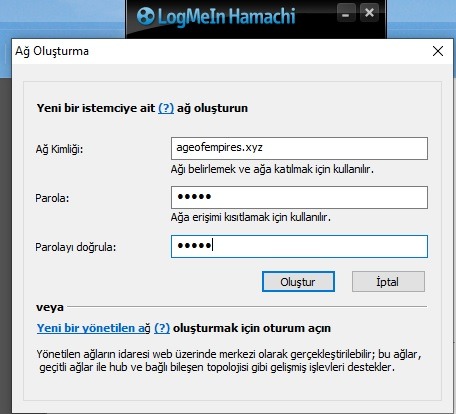Focus the Ağ Kimliği text field

(x=299, y=148)
